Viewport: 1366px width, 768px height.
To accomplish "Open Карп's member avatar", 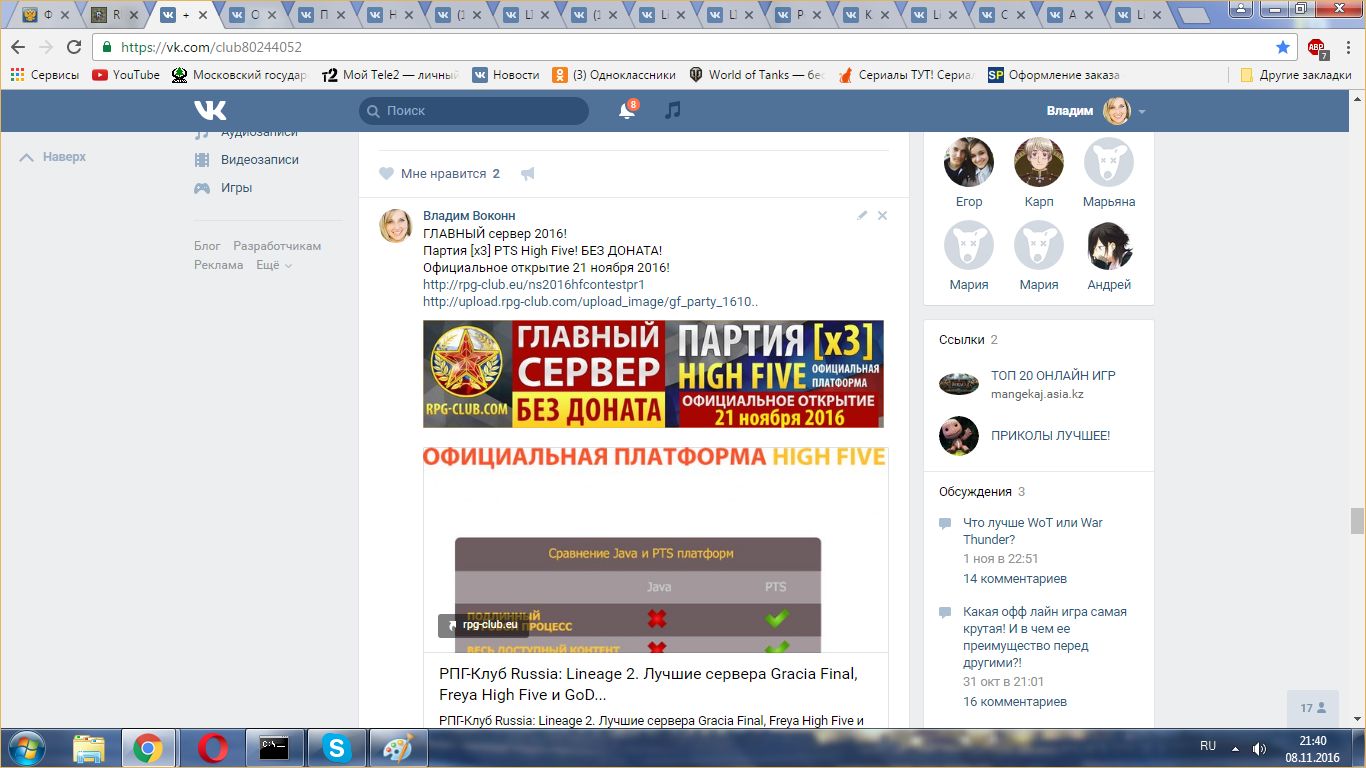I will point(1039,162).
